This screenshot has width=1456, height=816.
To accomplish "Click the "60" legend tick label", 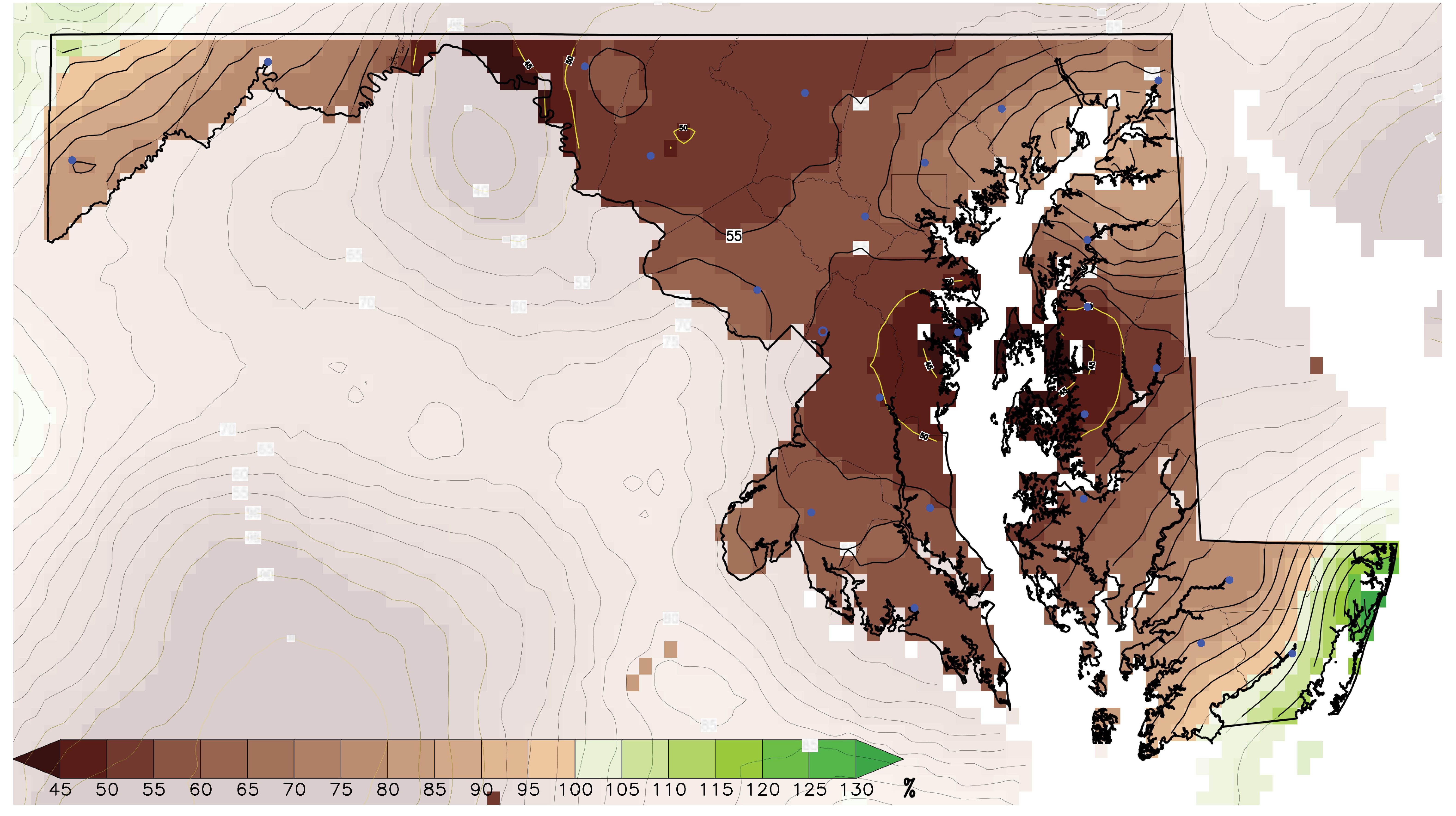I will pyautogui.click(x=201, y=789).
